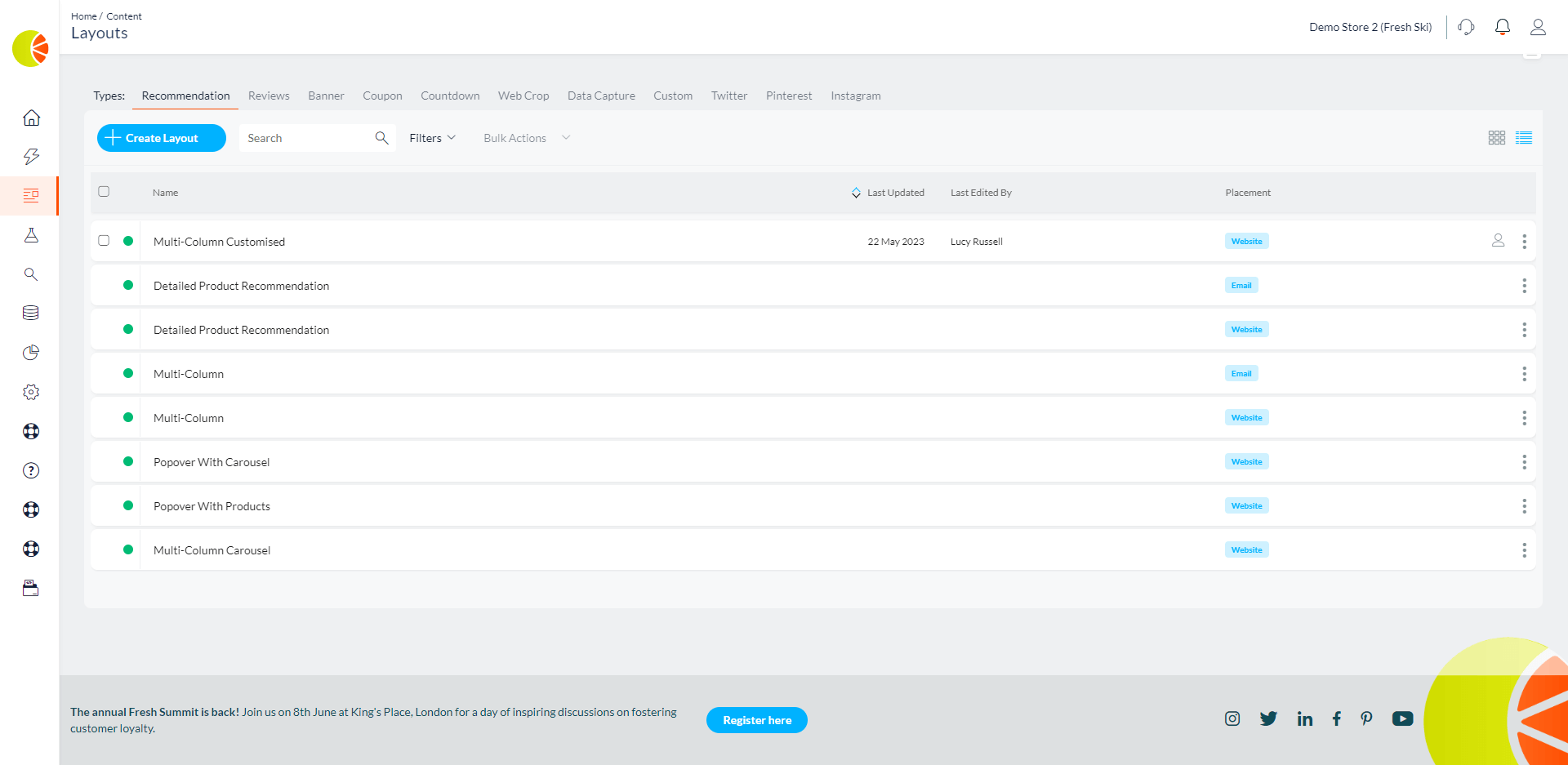The image size is (1568, 765).
Task: Tick the Multi-Column Customised row checkbox
Action: pyautogui.click(x=104, y=241)
